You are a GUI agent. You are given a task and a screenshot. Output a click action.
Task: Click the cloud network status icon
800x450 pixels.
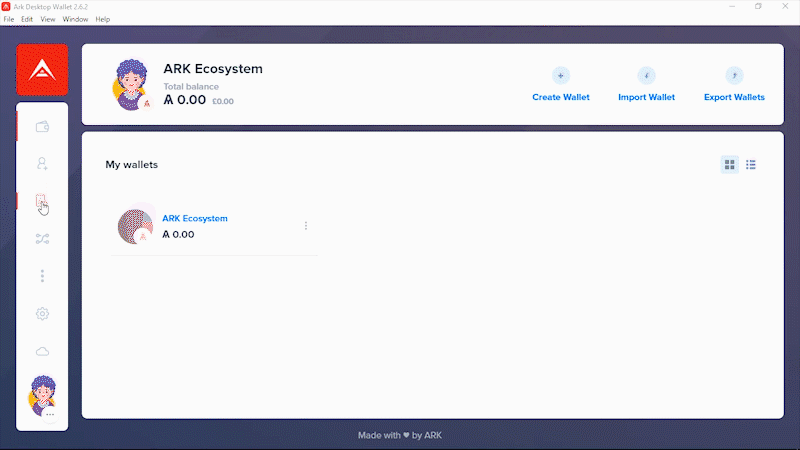(x=42, y=352)
